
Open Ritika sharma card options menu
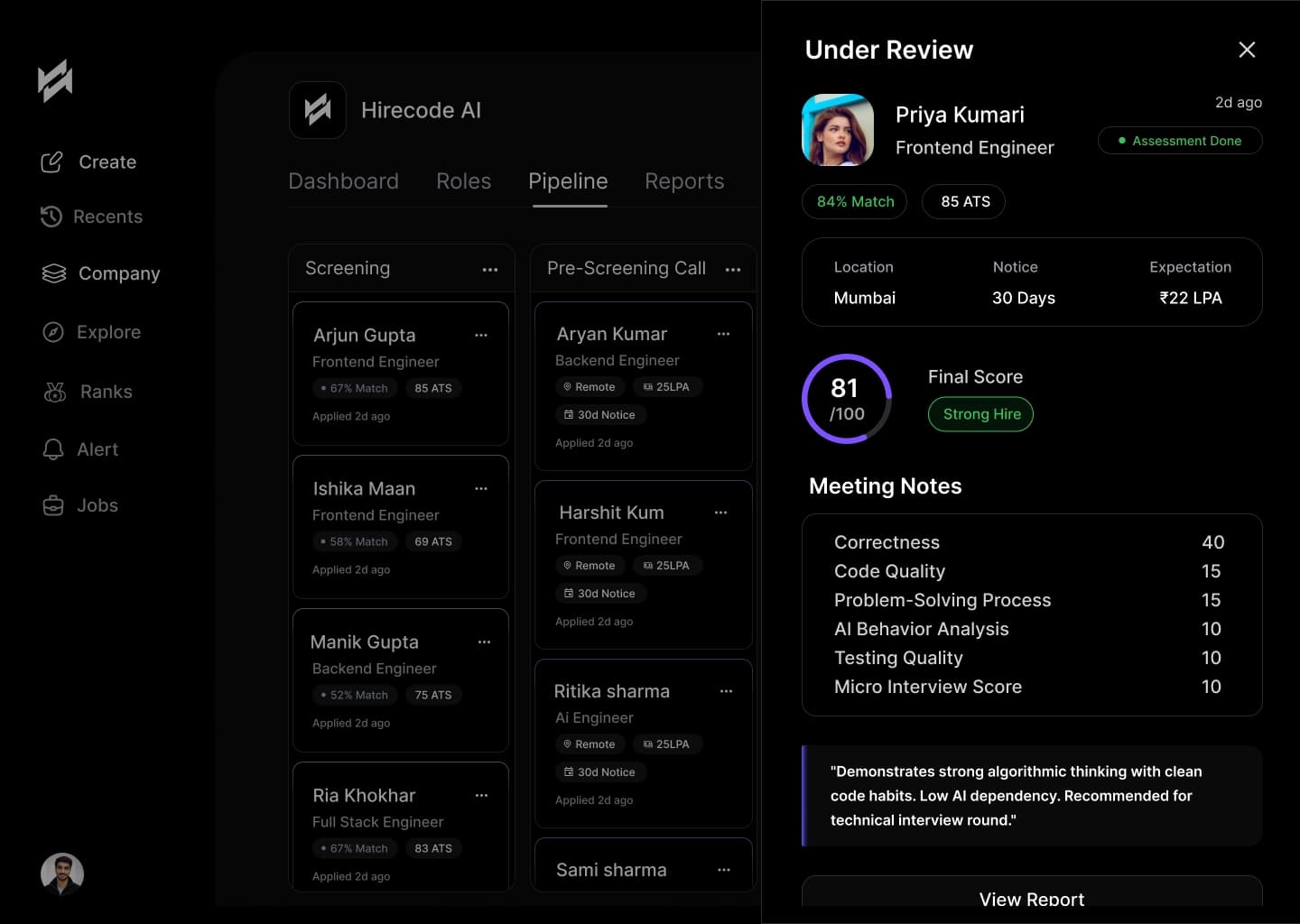pos(726,691)
